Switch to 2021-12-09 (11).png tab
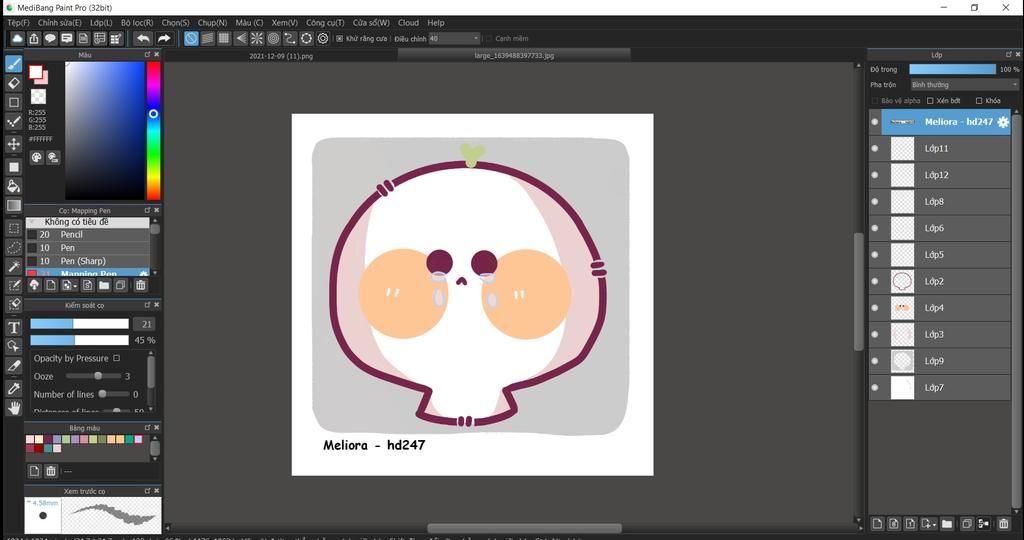Image resolution: width=1024 pixels, height=540 pixels. [x=281, y=56]
